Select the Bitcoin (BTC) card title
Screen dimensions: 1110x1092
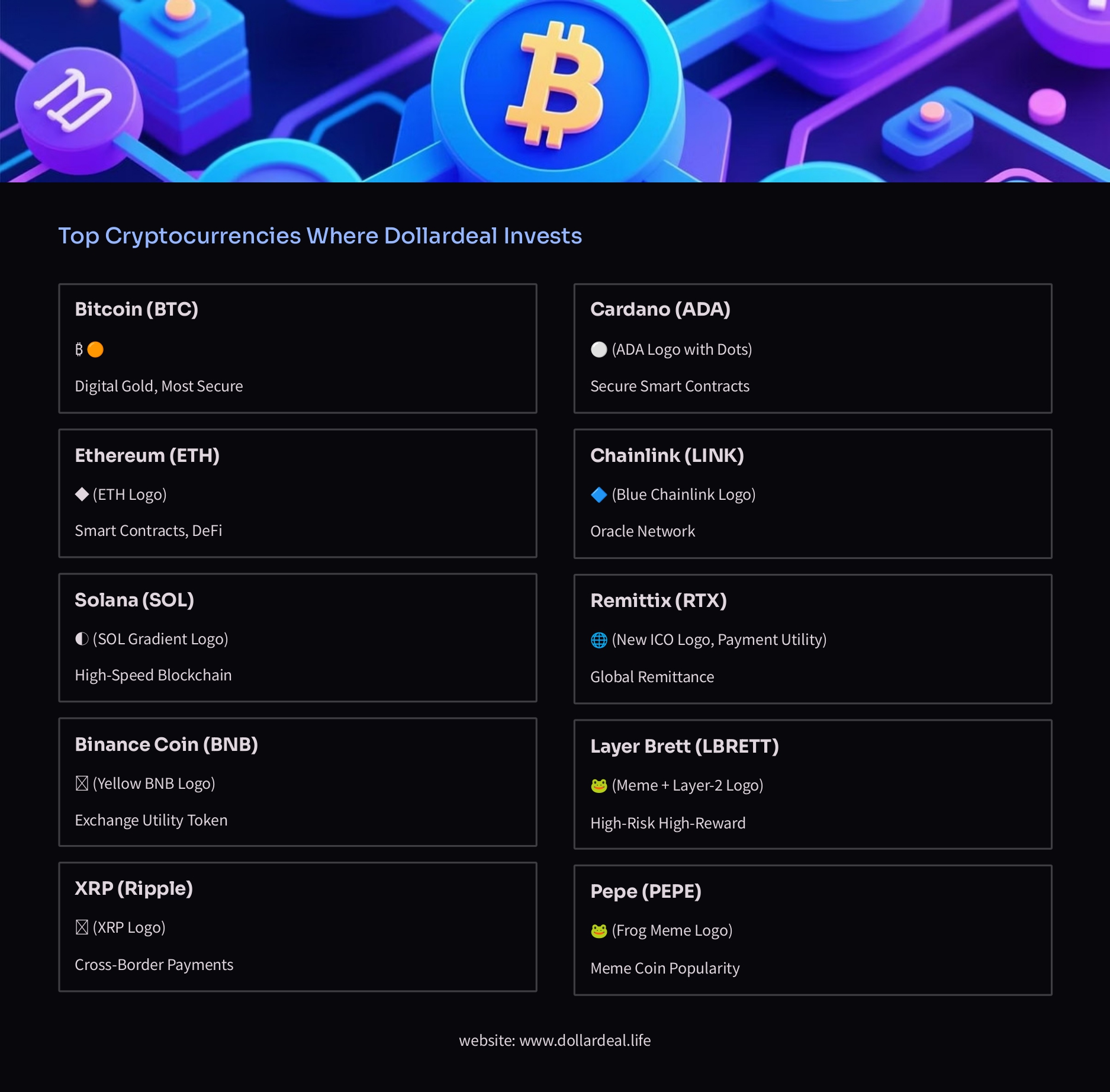[x=136, y=309]
